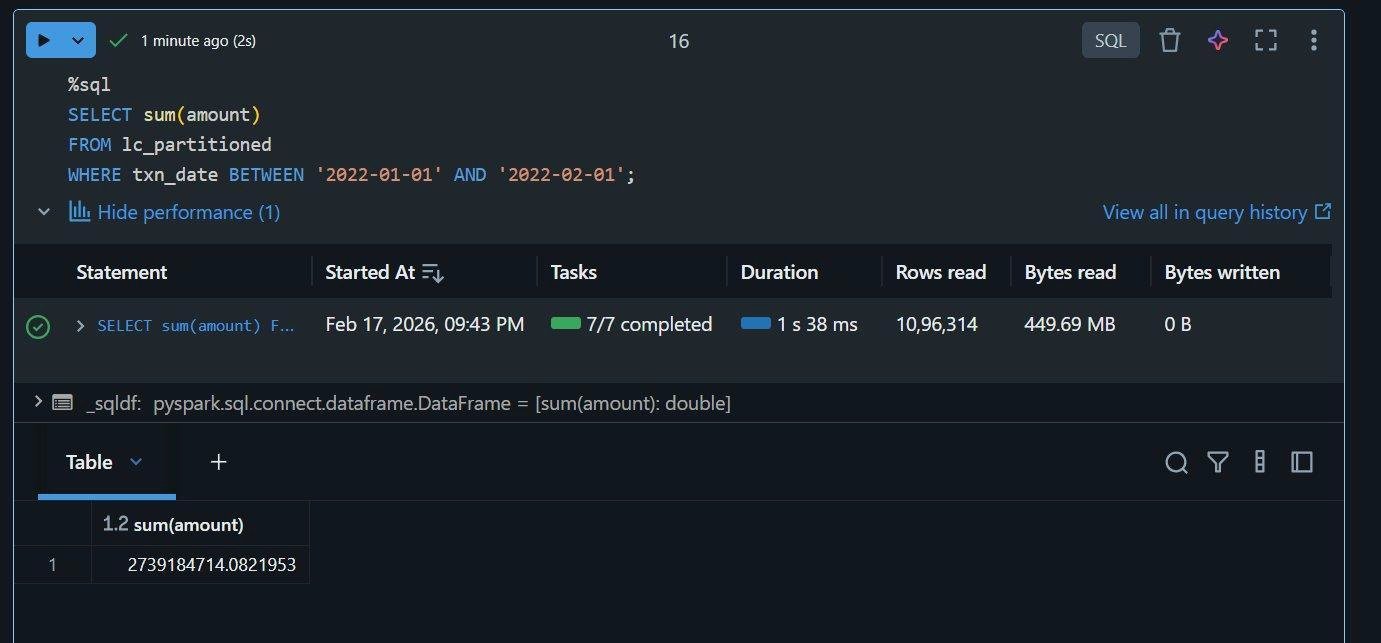Change cell language SQL badge

click(x=1110, y=40)
